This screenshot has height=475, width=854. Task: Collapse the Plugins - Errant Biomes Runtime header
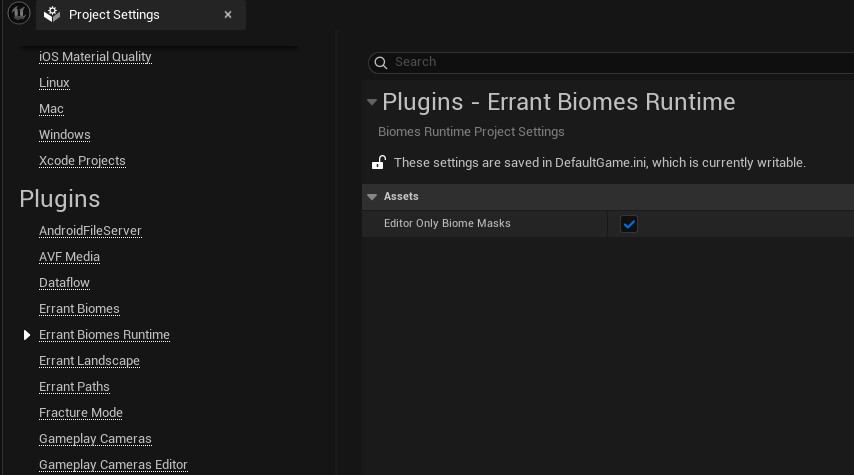click(x=372, y=102)
